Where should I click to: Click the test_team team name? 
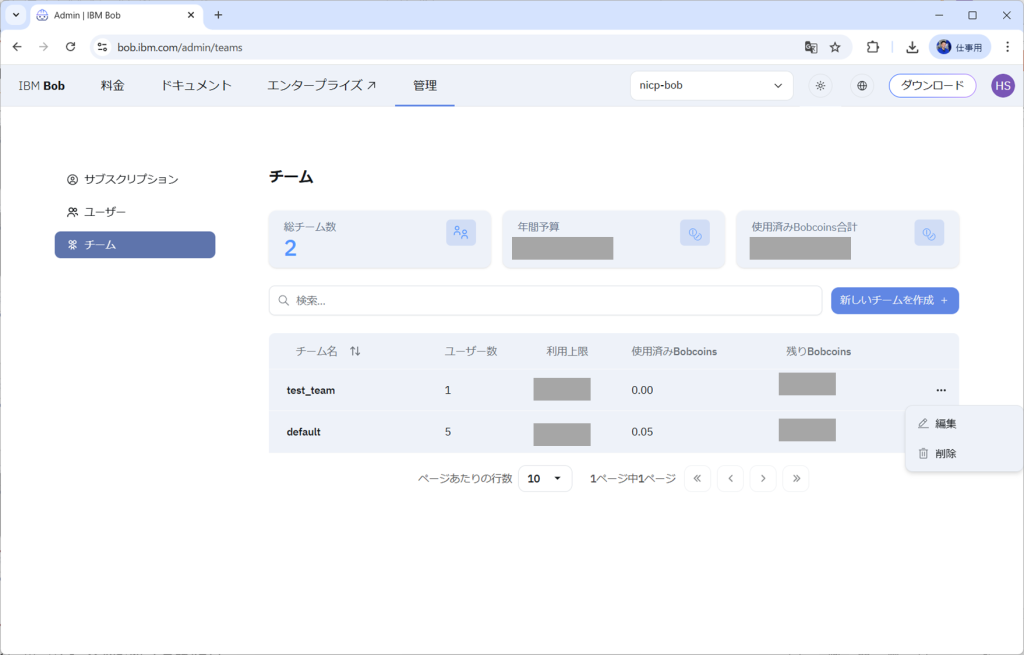311,390
